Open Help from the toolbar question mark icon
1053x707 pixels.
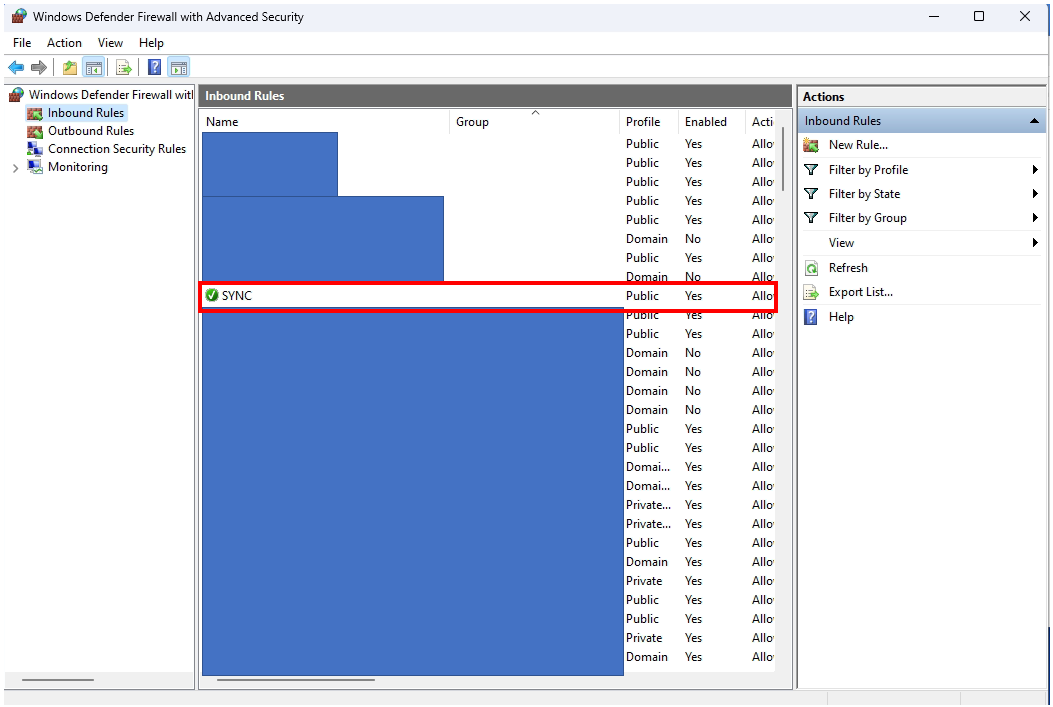click(x=154, y=67)
